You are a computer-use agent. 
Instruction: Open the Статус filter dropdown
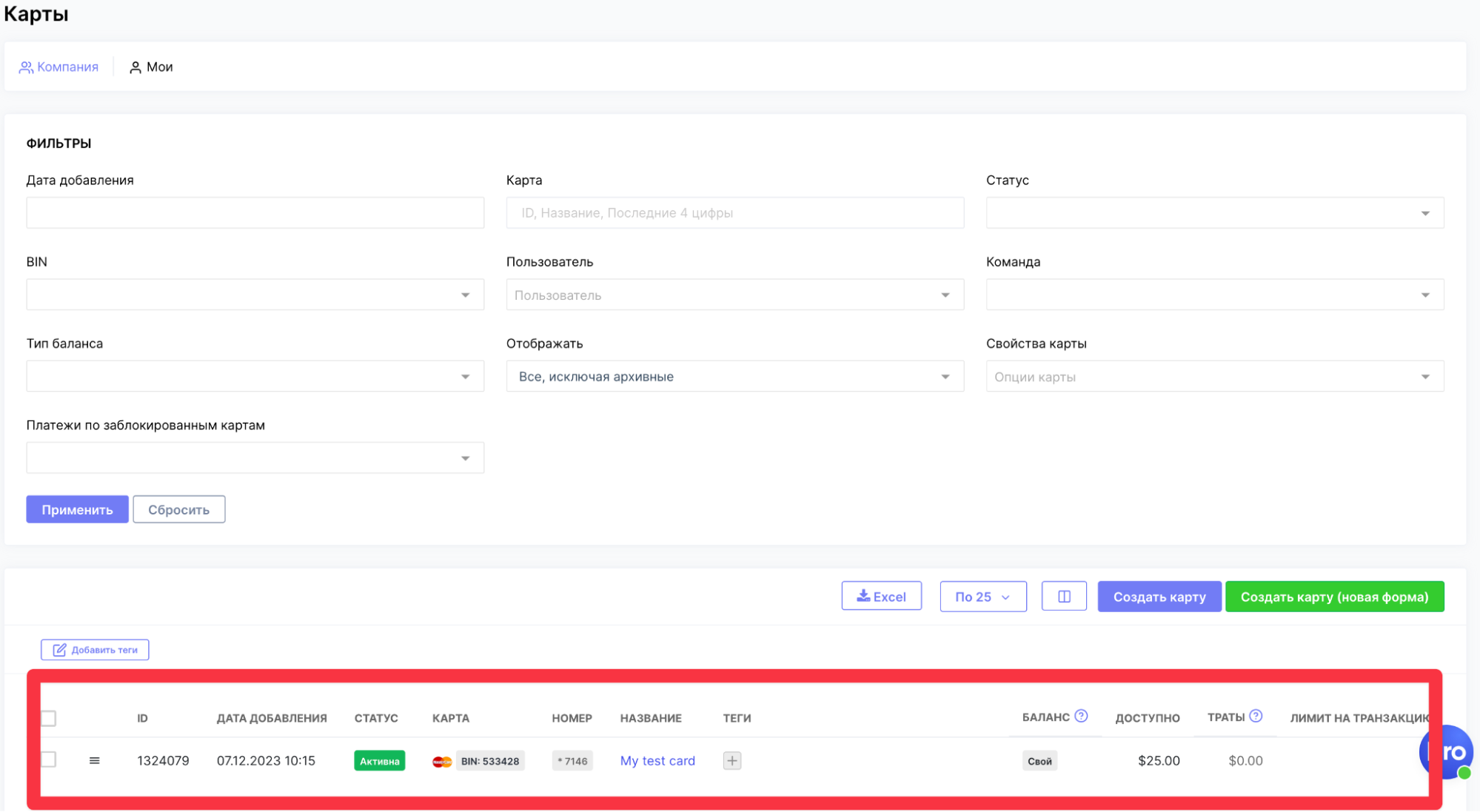(1214, 213)
